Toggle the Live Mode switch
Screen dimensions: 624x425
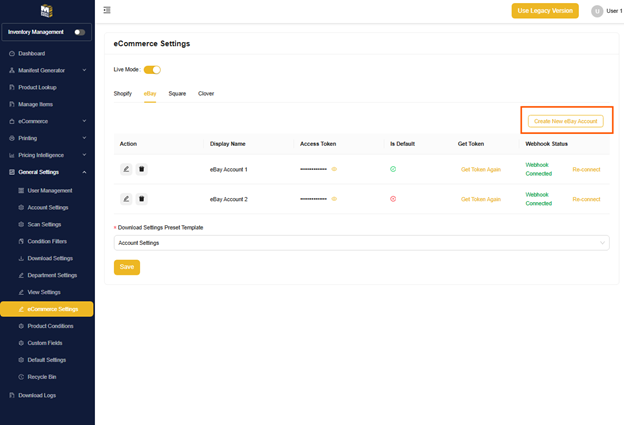(152, 70)
